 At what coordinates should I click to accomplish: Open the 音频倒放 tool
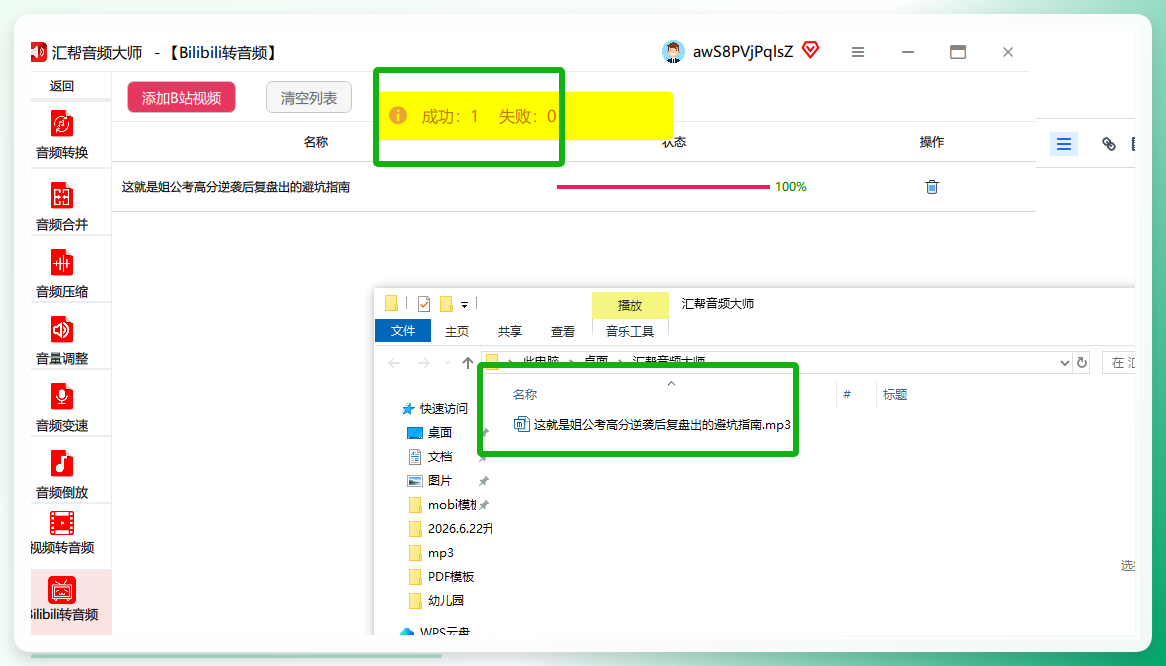click(x=62, y=474)
